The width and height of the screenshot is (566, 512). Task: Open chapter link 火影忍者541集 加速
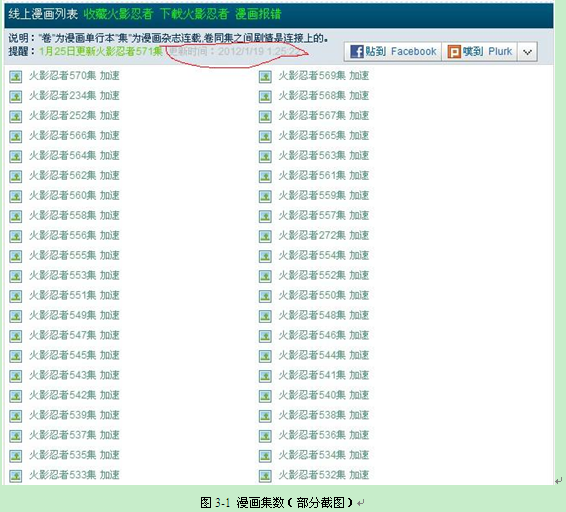[x=324, y=375]
